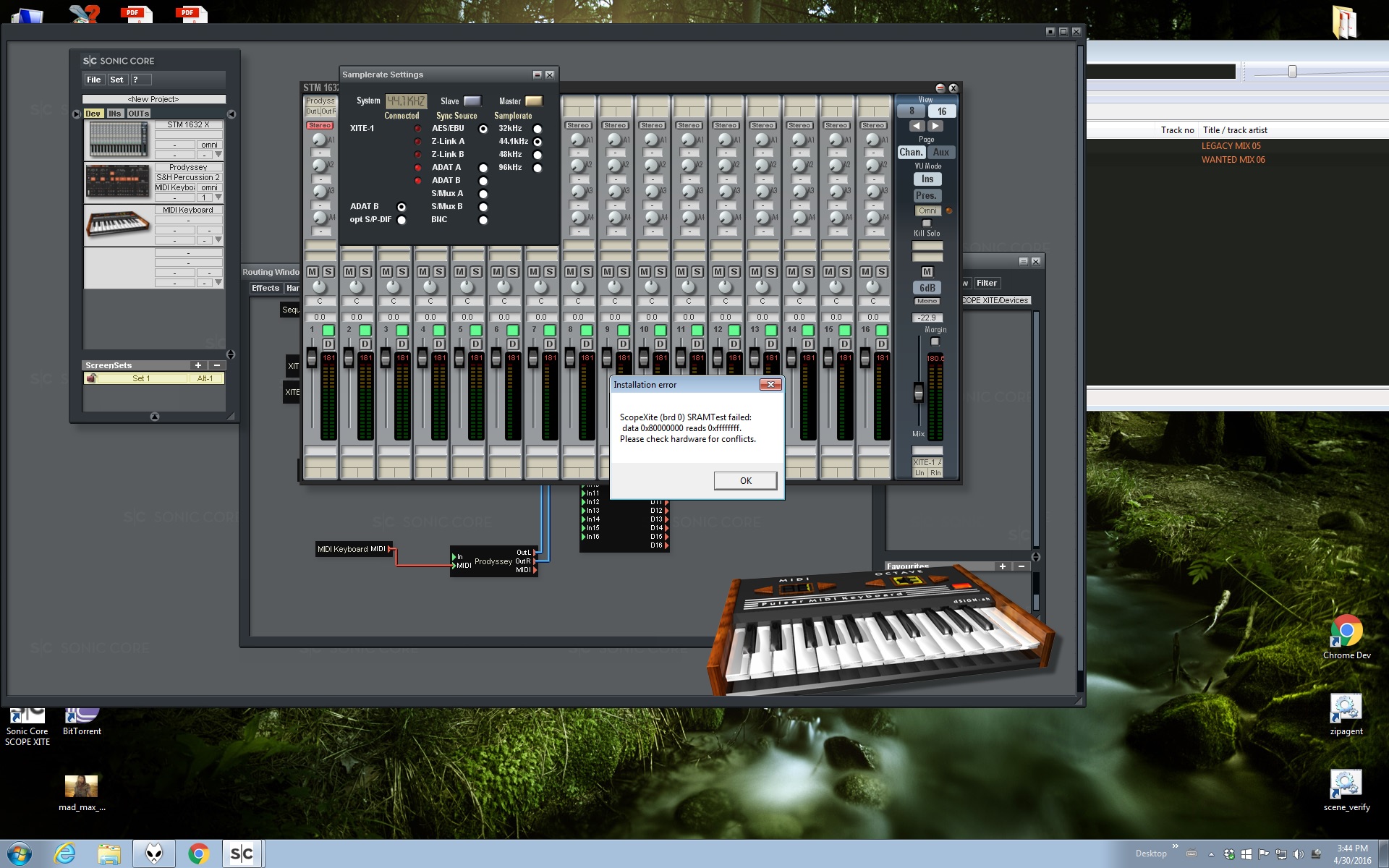
Task: Collapse the ScreenSets panel with bottom arrow
Action: click(154, 417)
